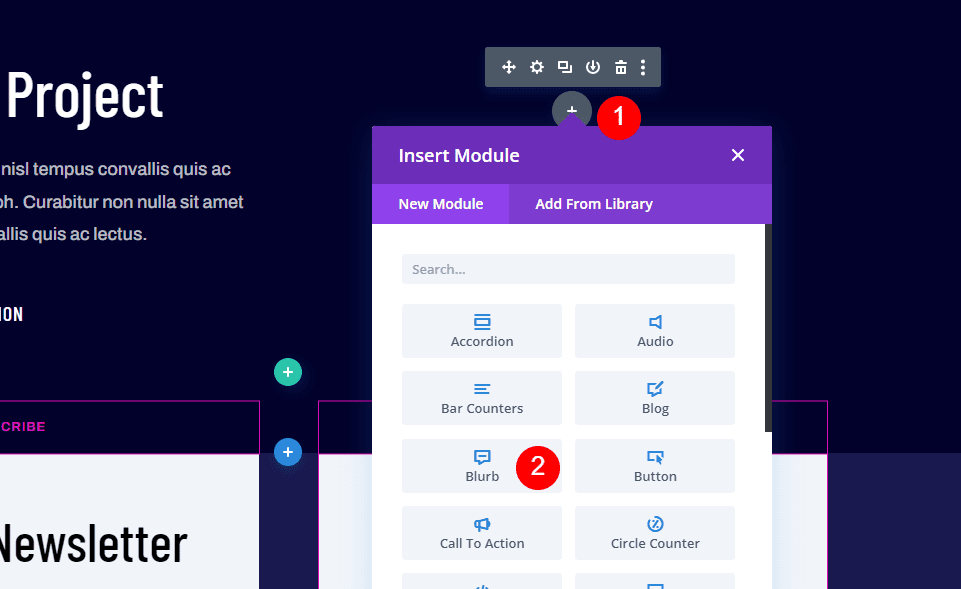Screen dimensions: 961x589
Task: Switch to the New Module tab
Action: tap(440, 204)
